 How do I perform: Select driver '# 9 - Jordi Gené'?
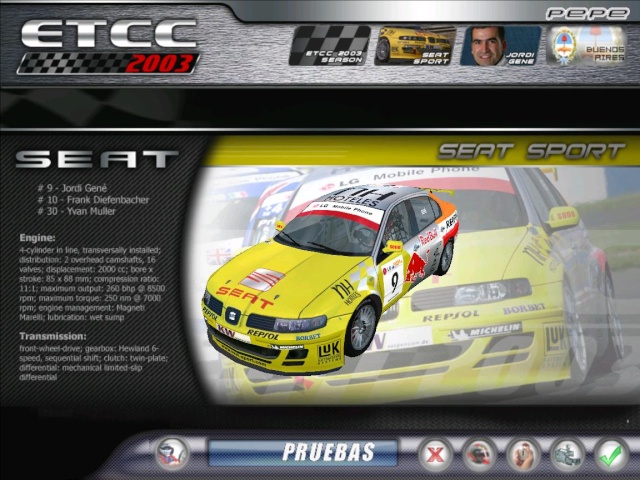[72, 188]
